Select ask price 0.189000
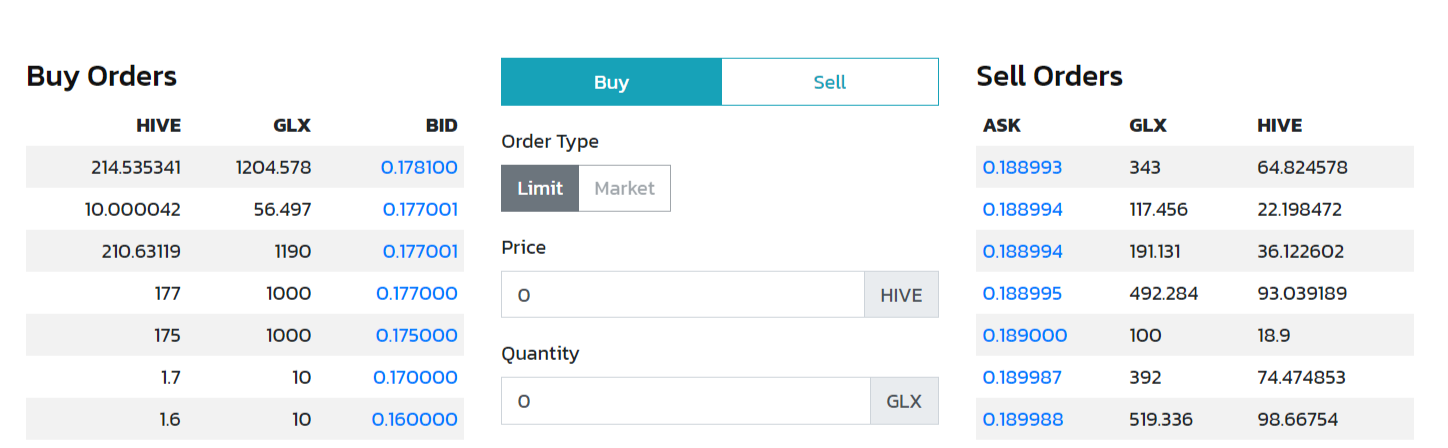 pyautogui.click(x=1025, y=335)
